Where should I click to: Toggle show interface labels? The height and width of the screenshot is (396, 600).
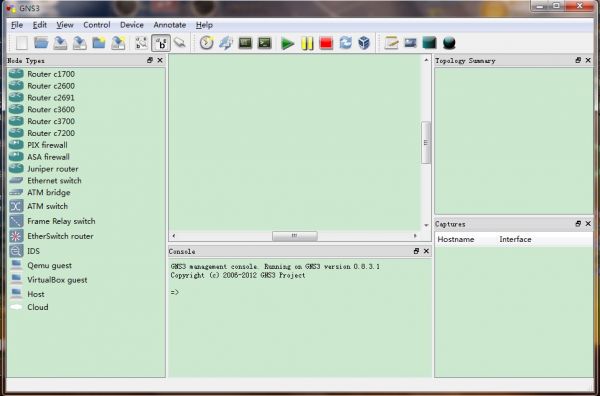click(141, 43)
